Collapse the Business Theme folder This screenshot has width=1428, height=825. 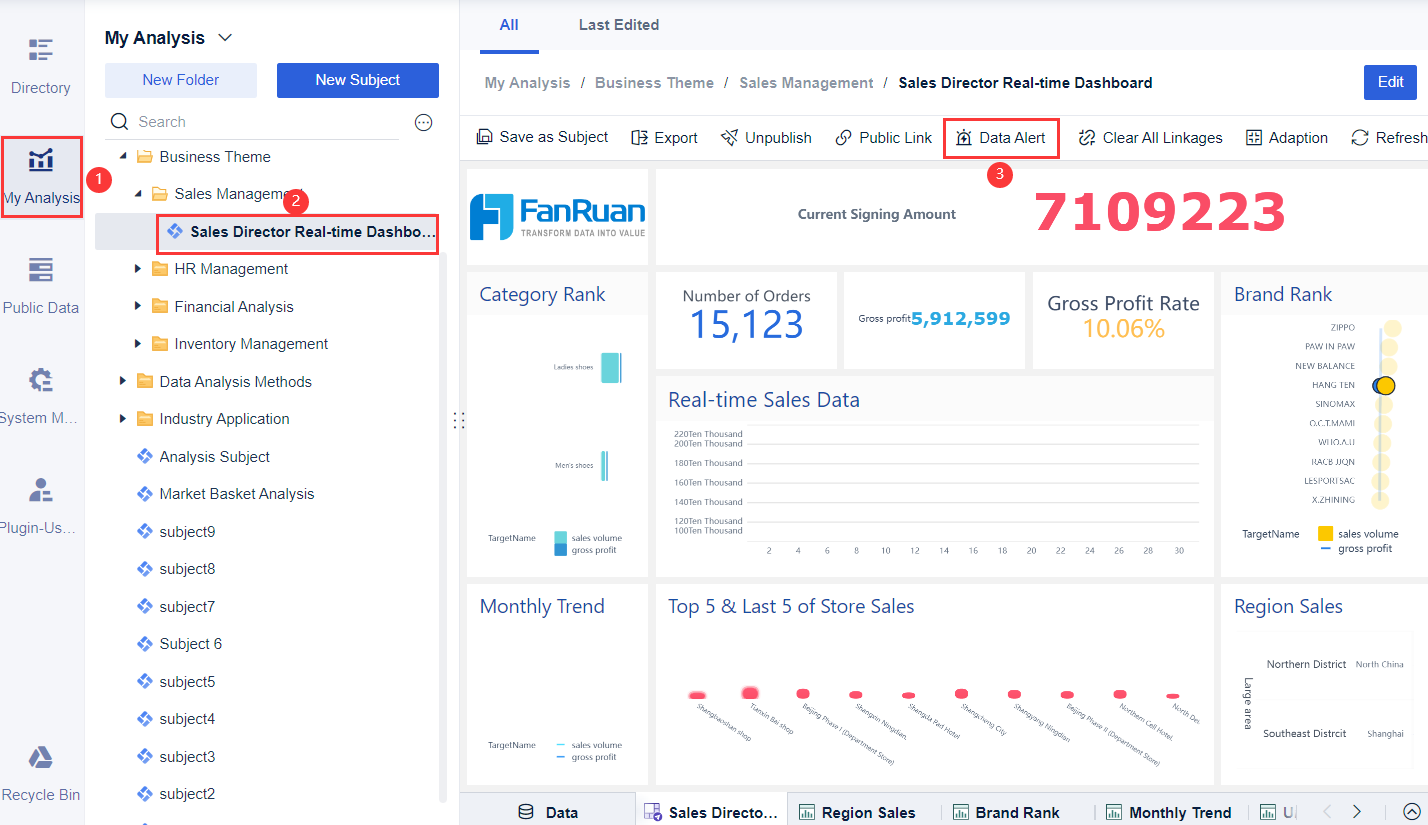point(123,157)
